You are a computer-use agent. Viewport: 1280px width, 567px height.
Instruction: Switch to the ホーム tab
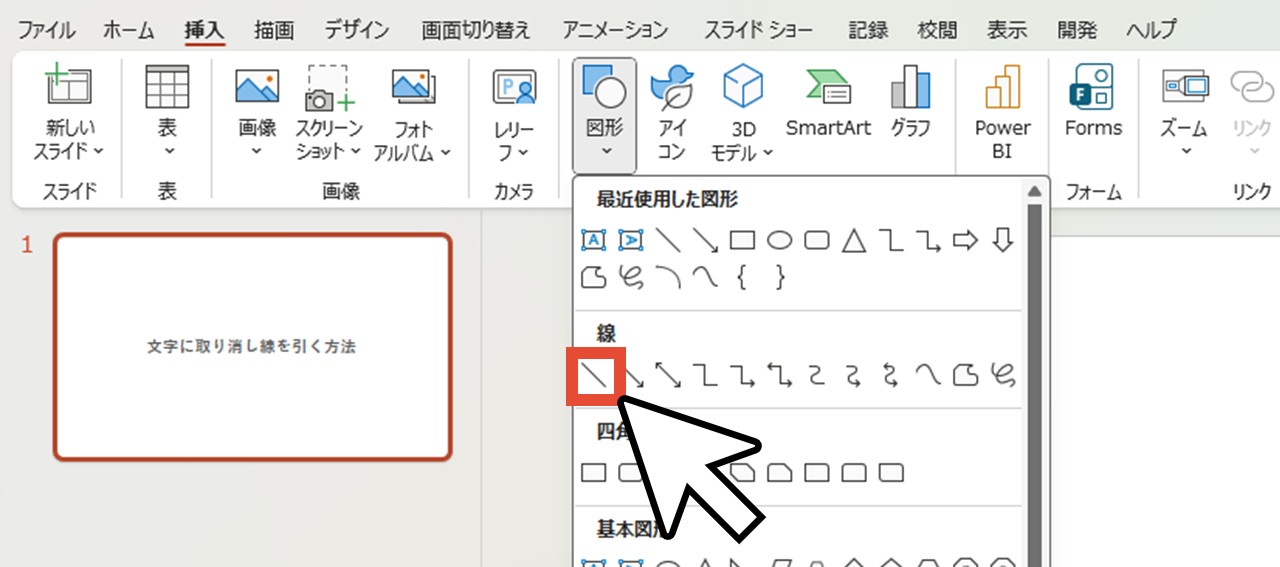[x=129, y=30]
